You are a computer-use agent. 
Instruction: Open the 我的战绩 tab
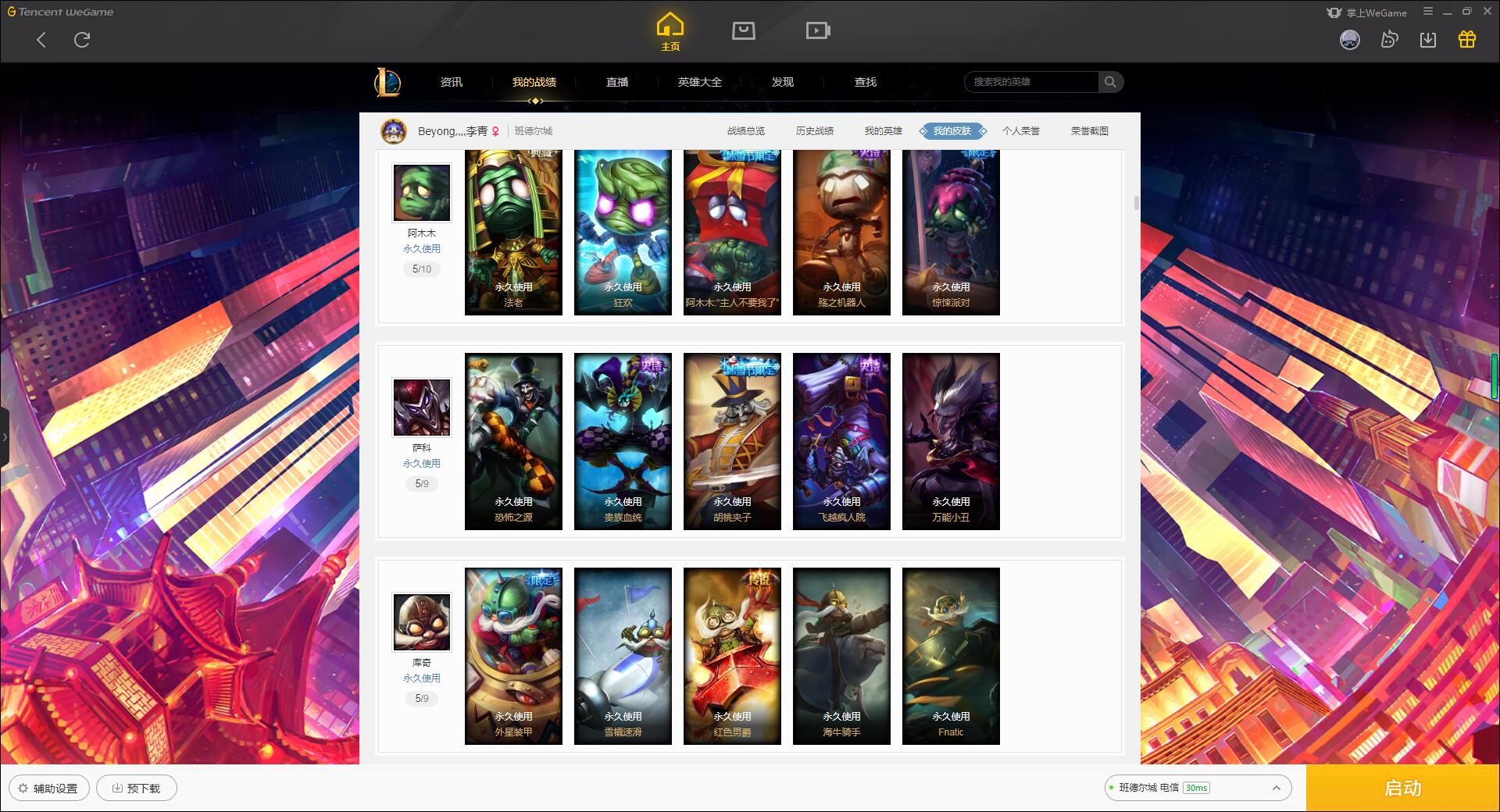pyautogui.click(x=534, y=82)
